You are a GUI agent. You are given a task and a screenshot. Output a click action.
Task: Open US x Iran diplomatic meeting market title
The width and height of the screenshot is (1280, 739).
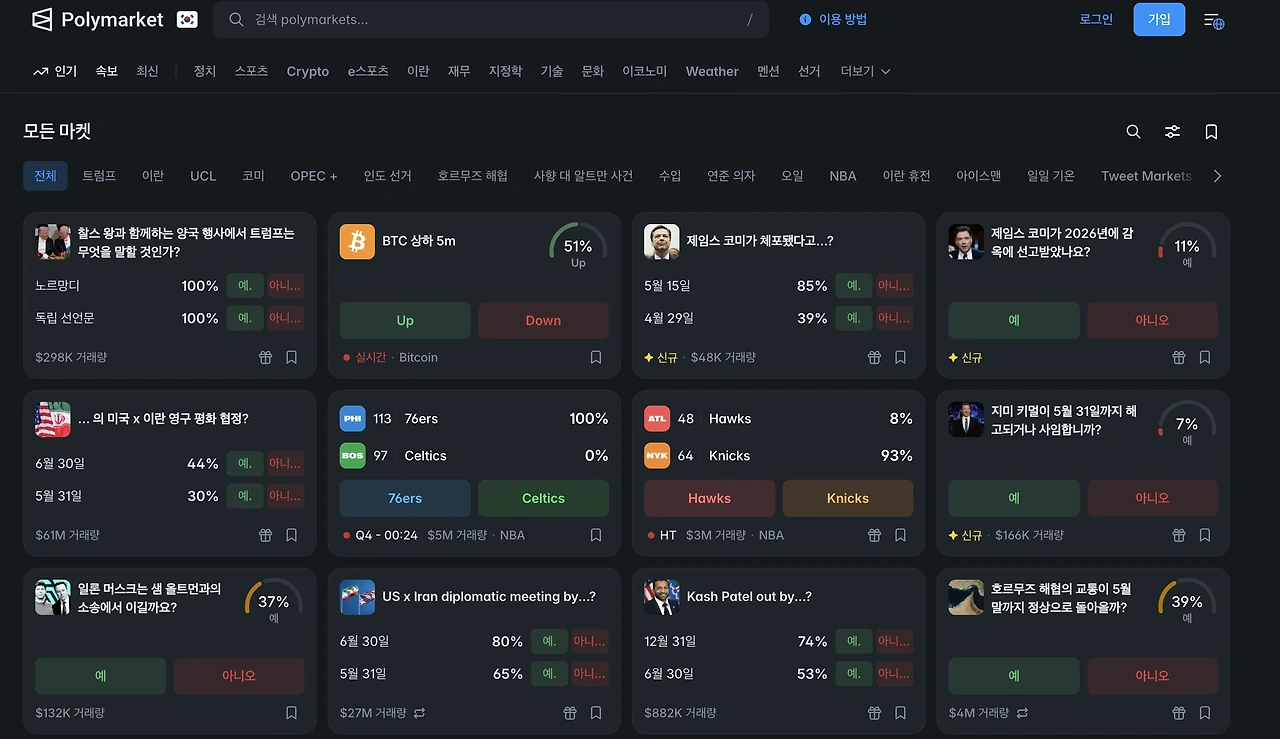pyautogui.click(x=489, y=597)
